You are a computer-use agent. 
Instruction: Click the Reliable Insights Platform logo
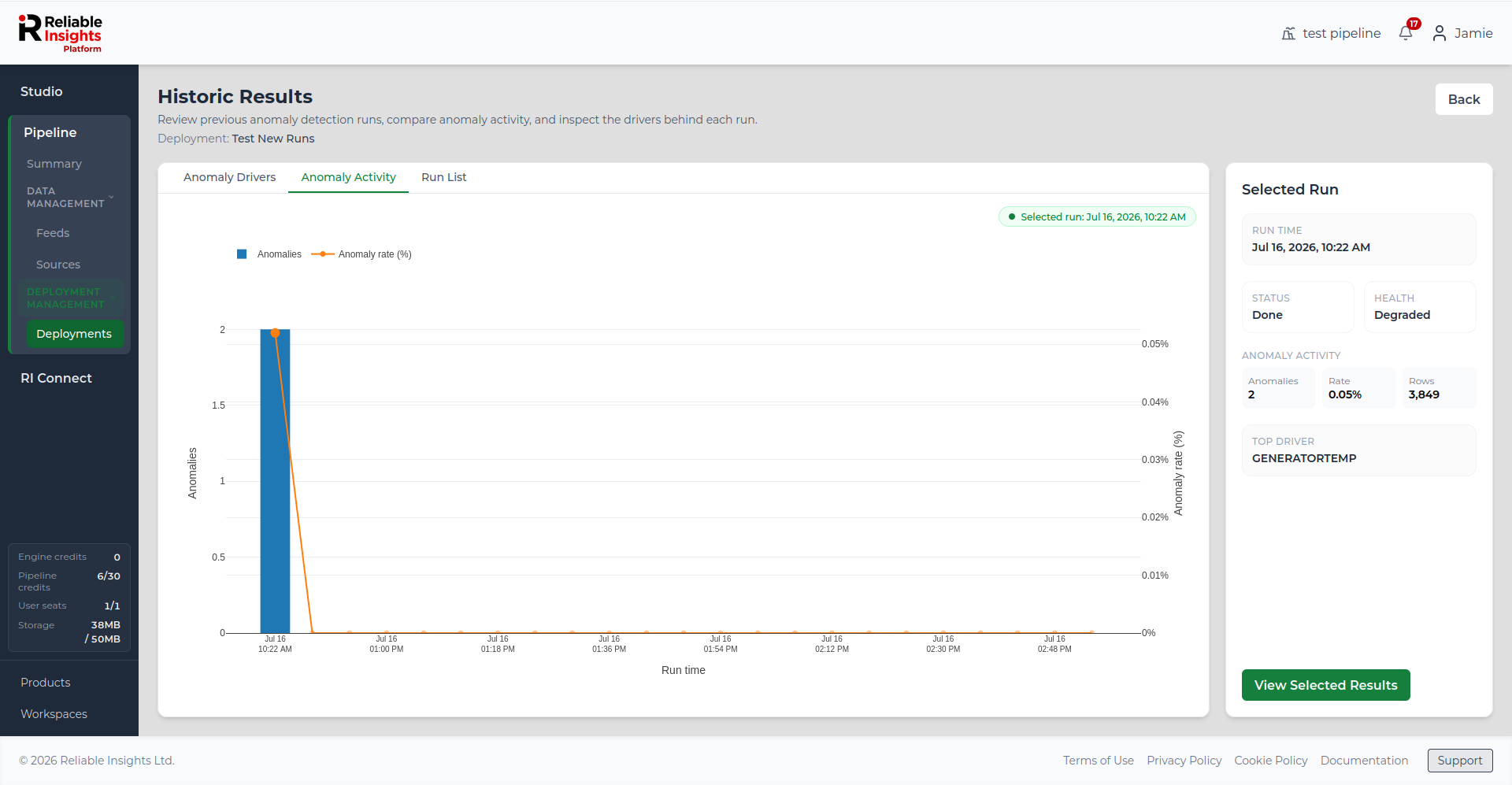(x=61, y=33)
